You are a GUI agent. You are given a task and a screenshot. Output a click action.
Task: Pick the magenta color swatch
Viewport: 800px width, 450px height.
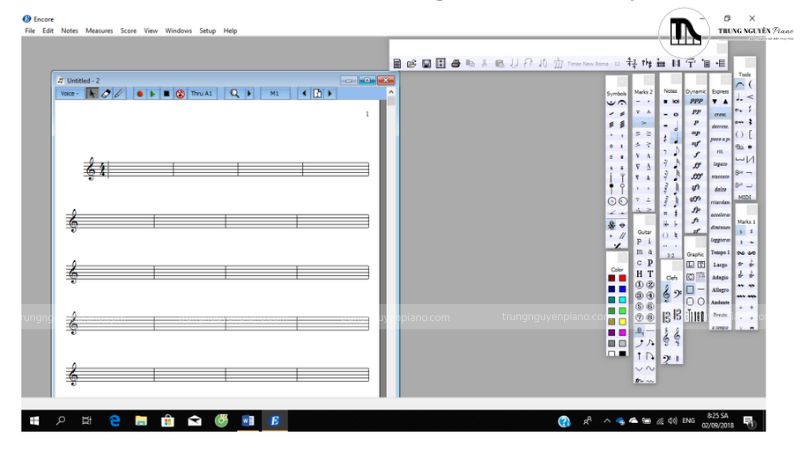point(622,332)
